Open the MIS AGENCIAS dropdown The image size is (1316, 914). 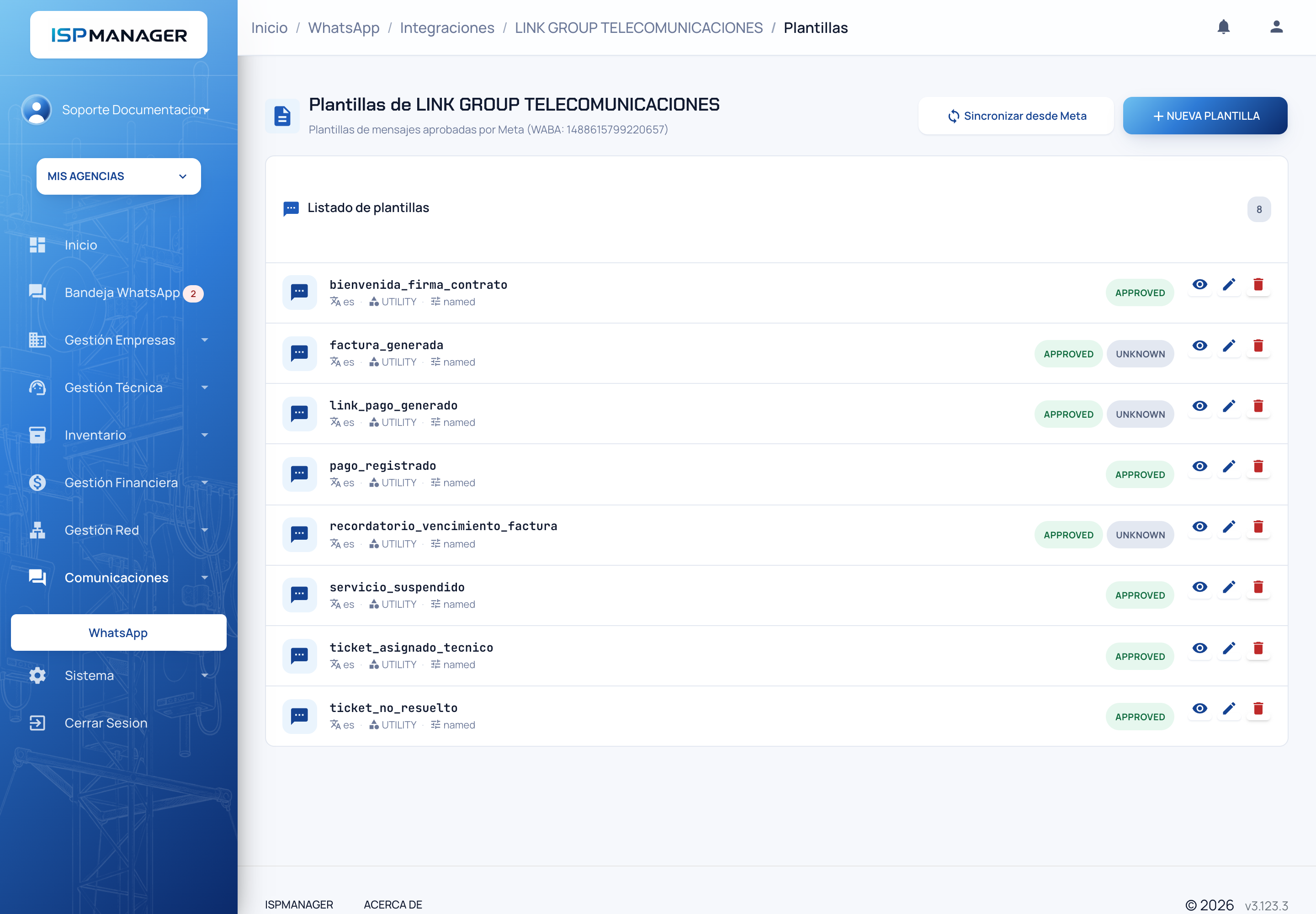(118, 176)
